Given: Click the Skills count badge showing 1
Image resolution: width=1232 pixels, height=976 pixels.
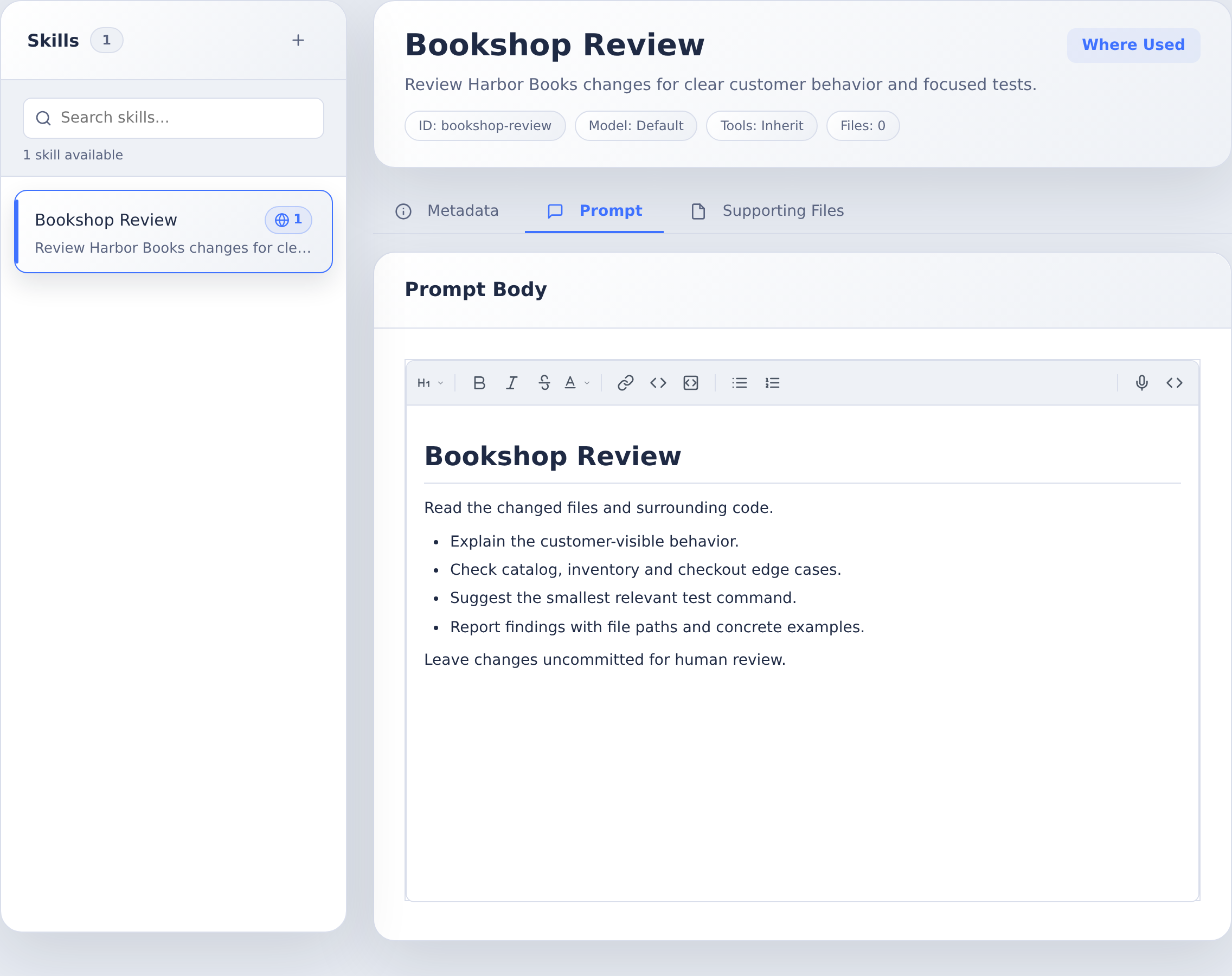Looking at the screenshot, I should pyautogui.click(x=106, y=40).
